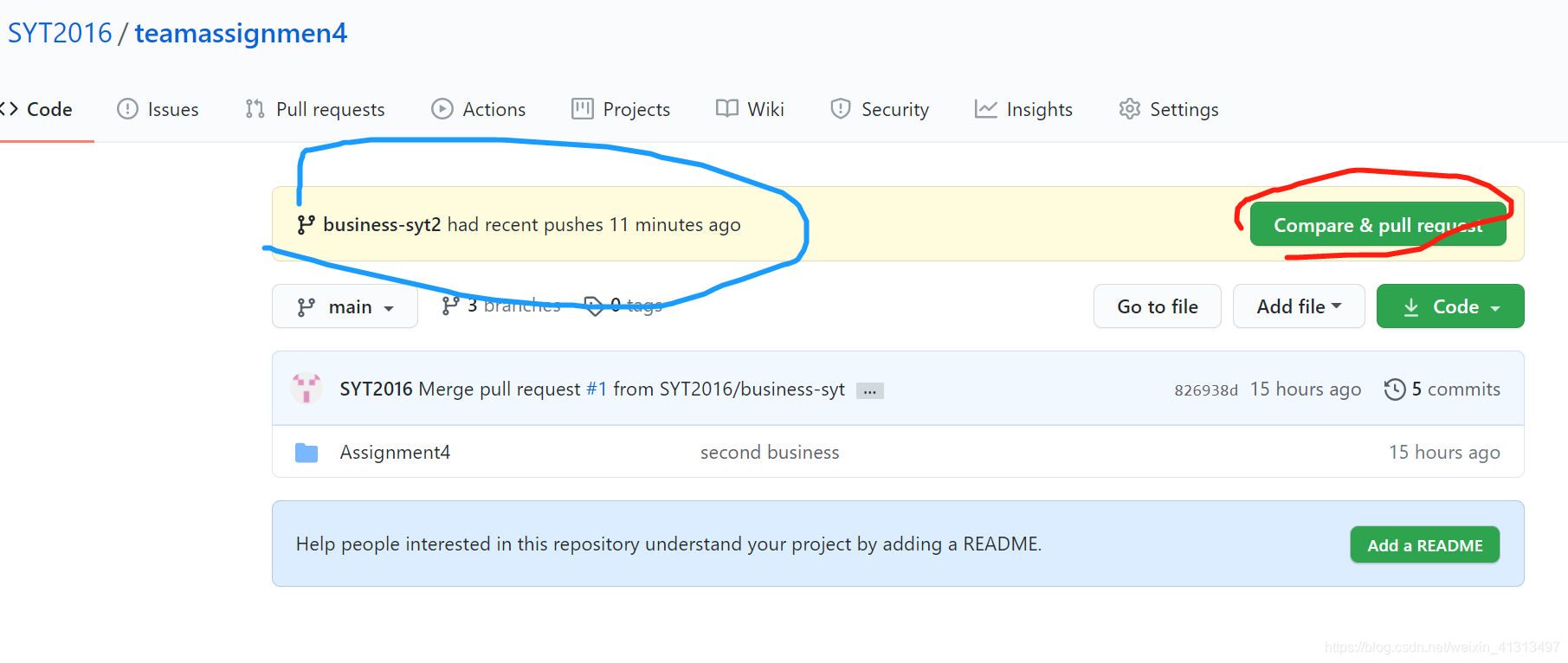Click the Actions play icon
Image resolution: width=1568 pixels, height=663 pixels.
pyautogui.click(x=442, y=109)
